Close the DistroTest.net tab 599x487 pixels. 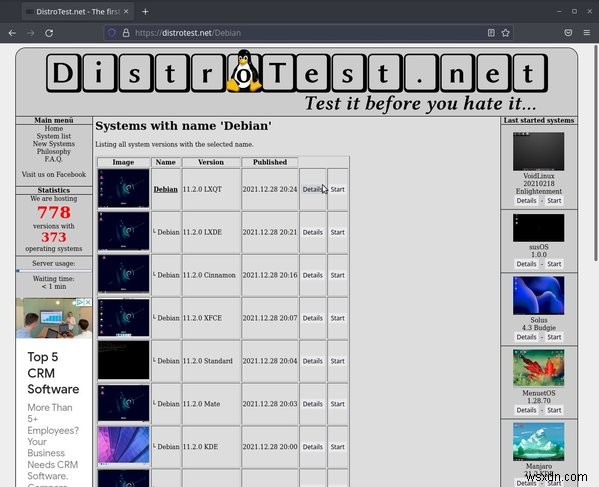click(x=126, y=11)
